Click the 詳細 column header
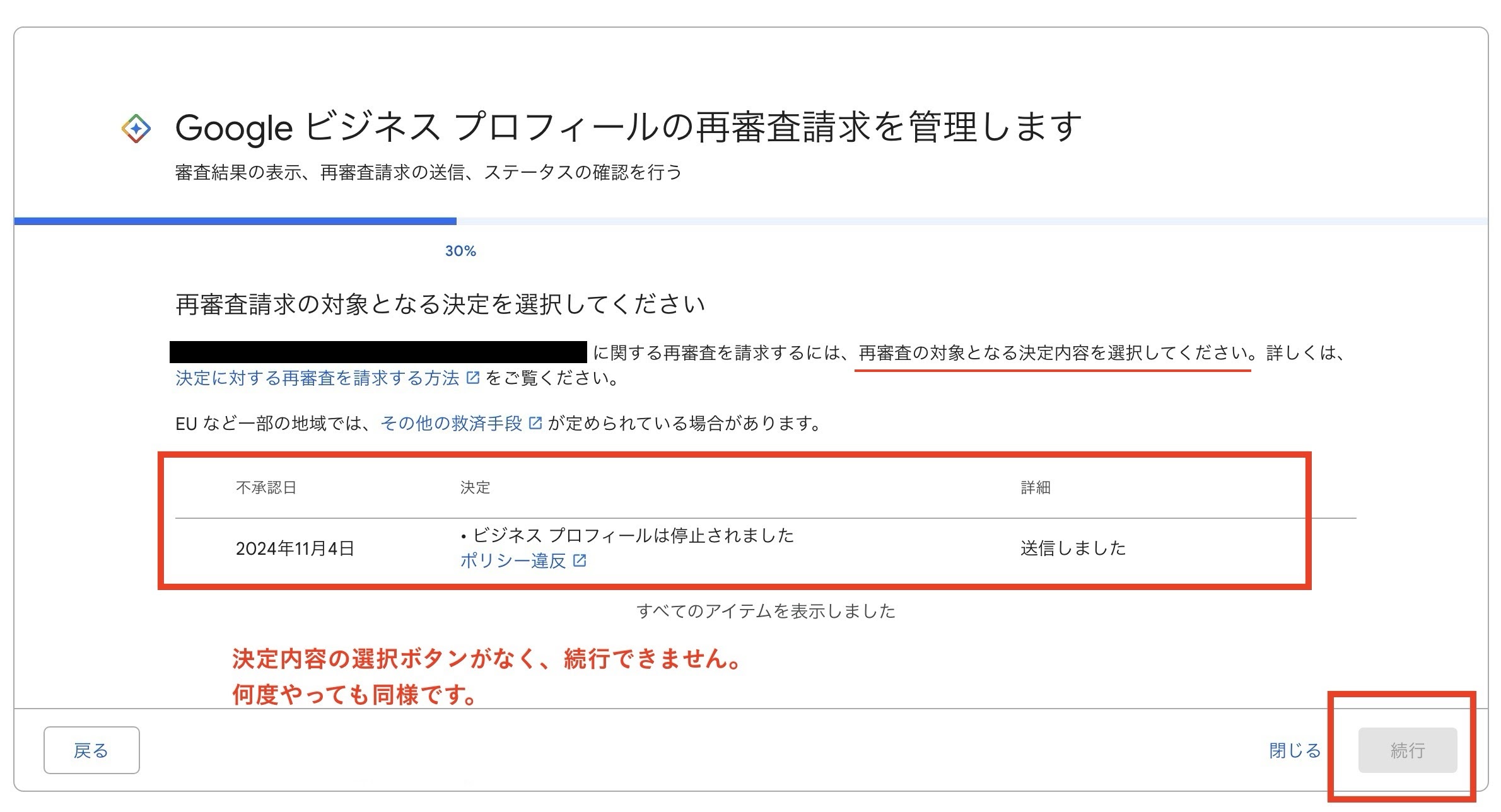Image resolution: width=1501 pixels, height=812 pixels. (1035, 487)
